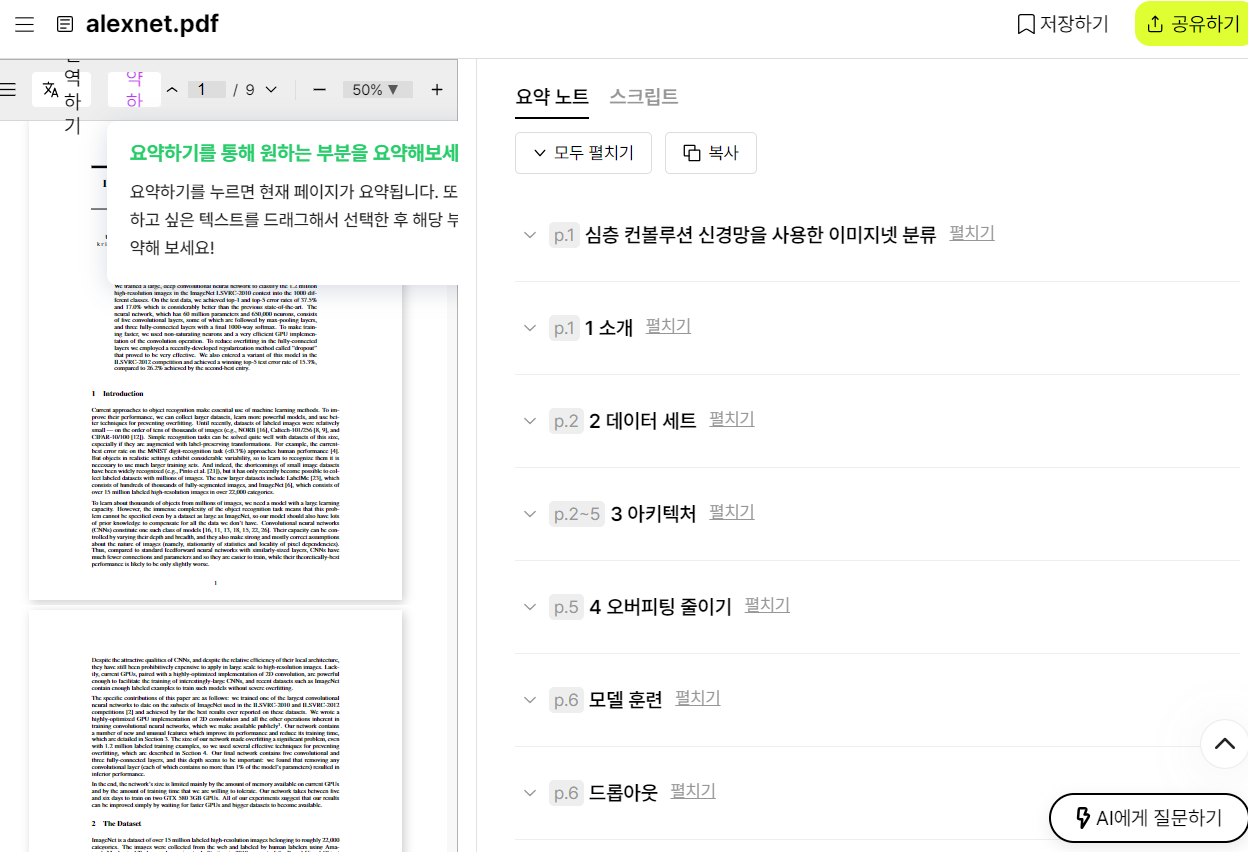1248x852 pixels.
Task: Expand the 드롭아웃 summary section
Action: pos(696,791)
